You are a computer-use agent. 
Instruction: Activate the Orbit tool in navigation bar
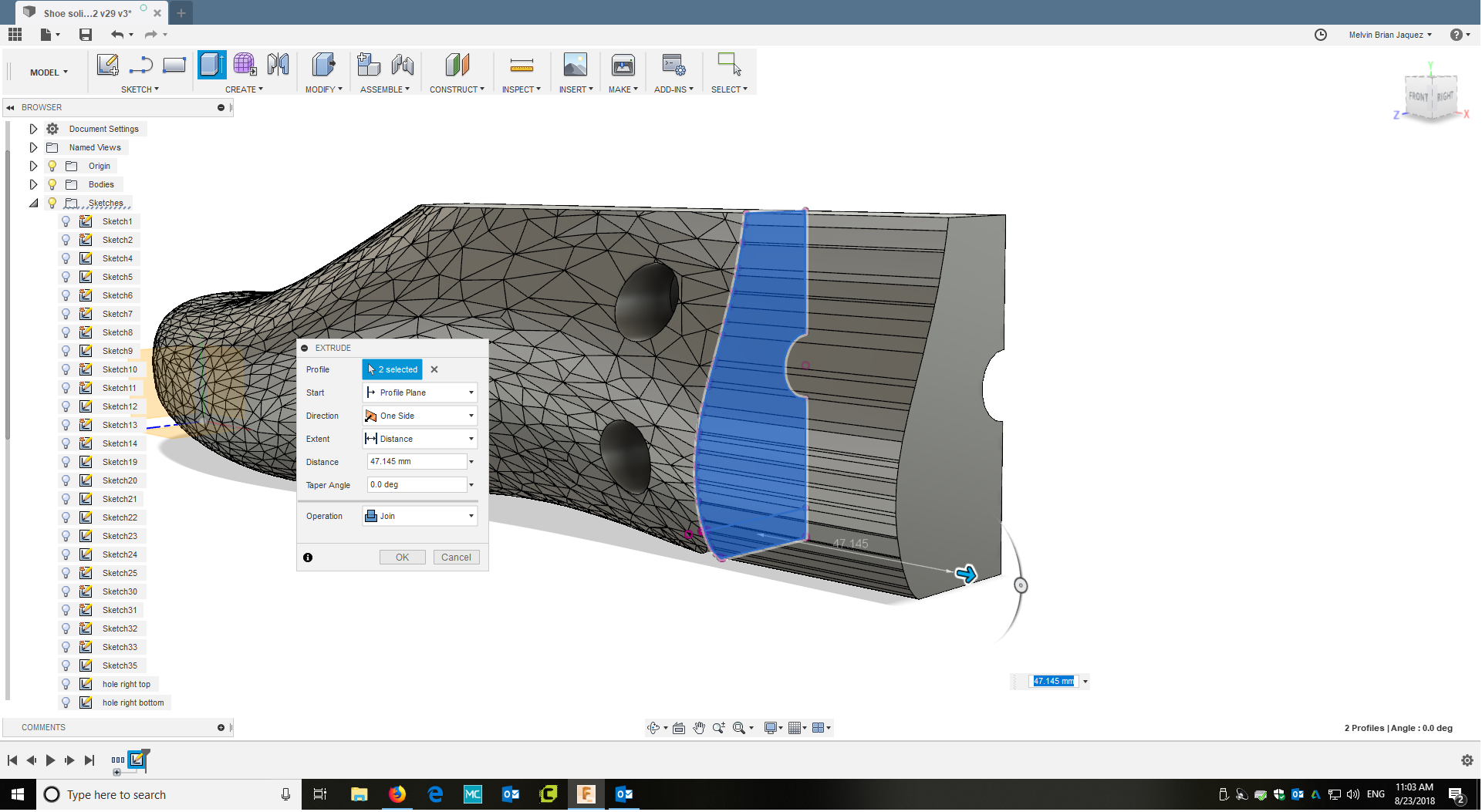pos(654,727)
